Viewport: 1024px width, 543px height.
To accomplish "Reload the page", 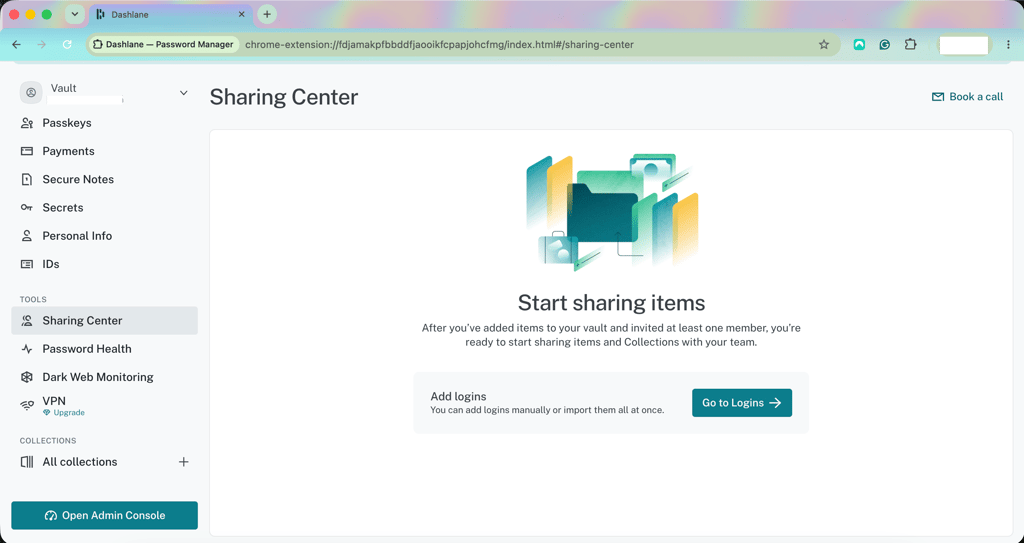I will click(67, 44).
